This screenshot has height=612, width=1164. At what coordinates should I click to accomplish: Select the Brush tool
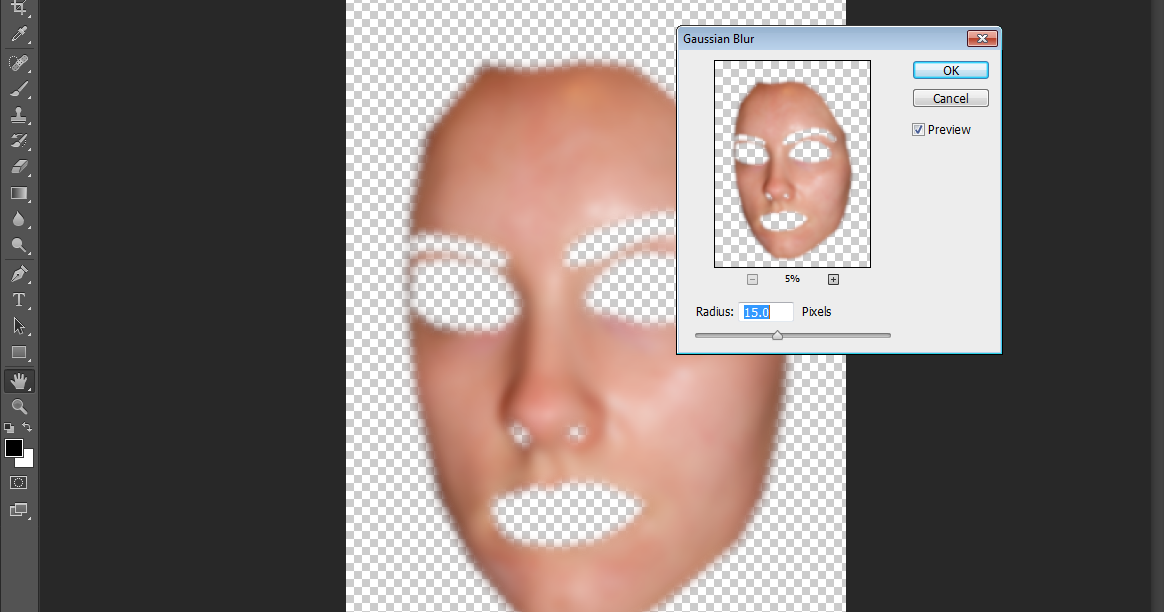(20, 89)
